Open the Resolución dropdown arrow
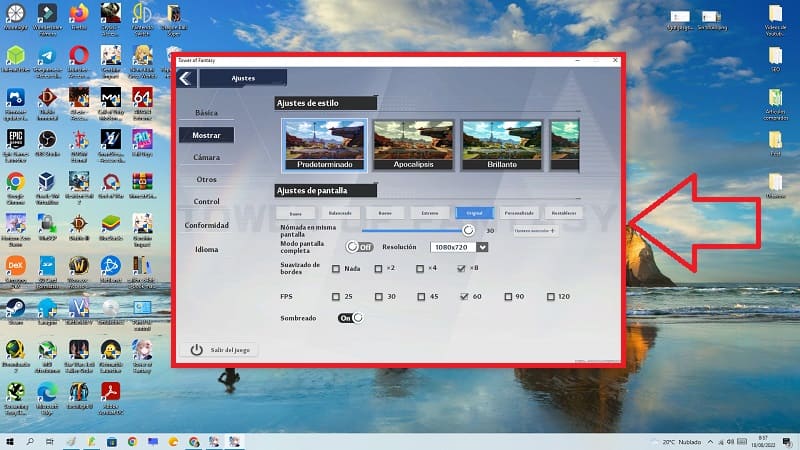Viewport: 800px width, 450px height. tap(482, 247)
